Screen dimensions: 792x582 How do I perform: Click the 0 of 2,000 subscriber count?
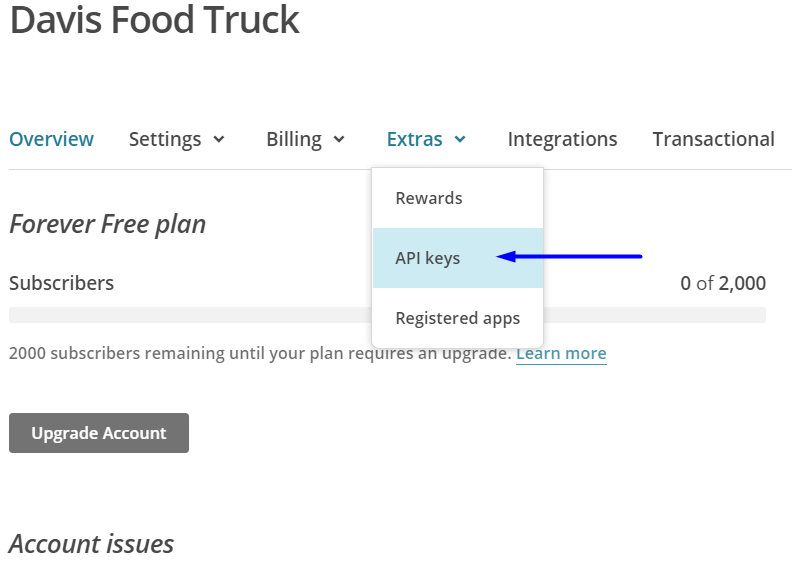tap(723, 283)
